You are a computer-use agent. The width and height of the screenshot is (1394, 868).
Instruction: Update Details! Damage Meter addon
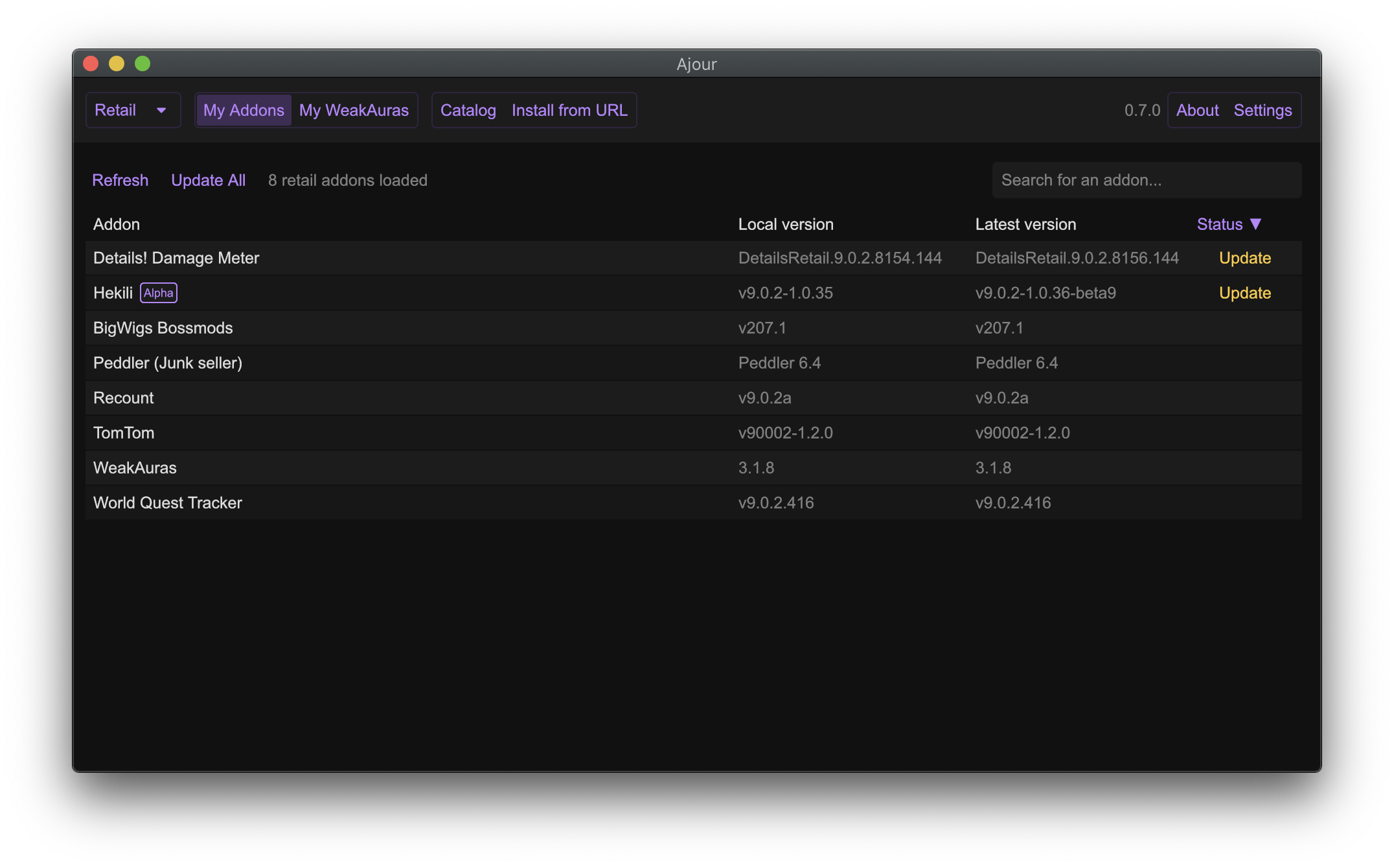(1244, 258)
